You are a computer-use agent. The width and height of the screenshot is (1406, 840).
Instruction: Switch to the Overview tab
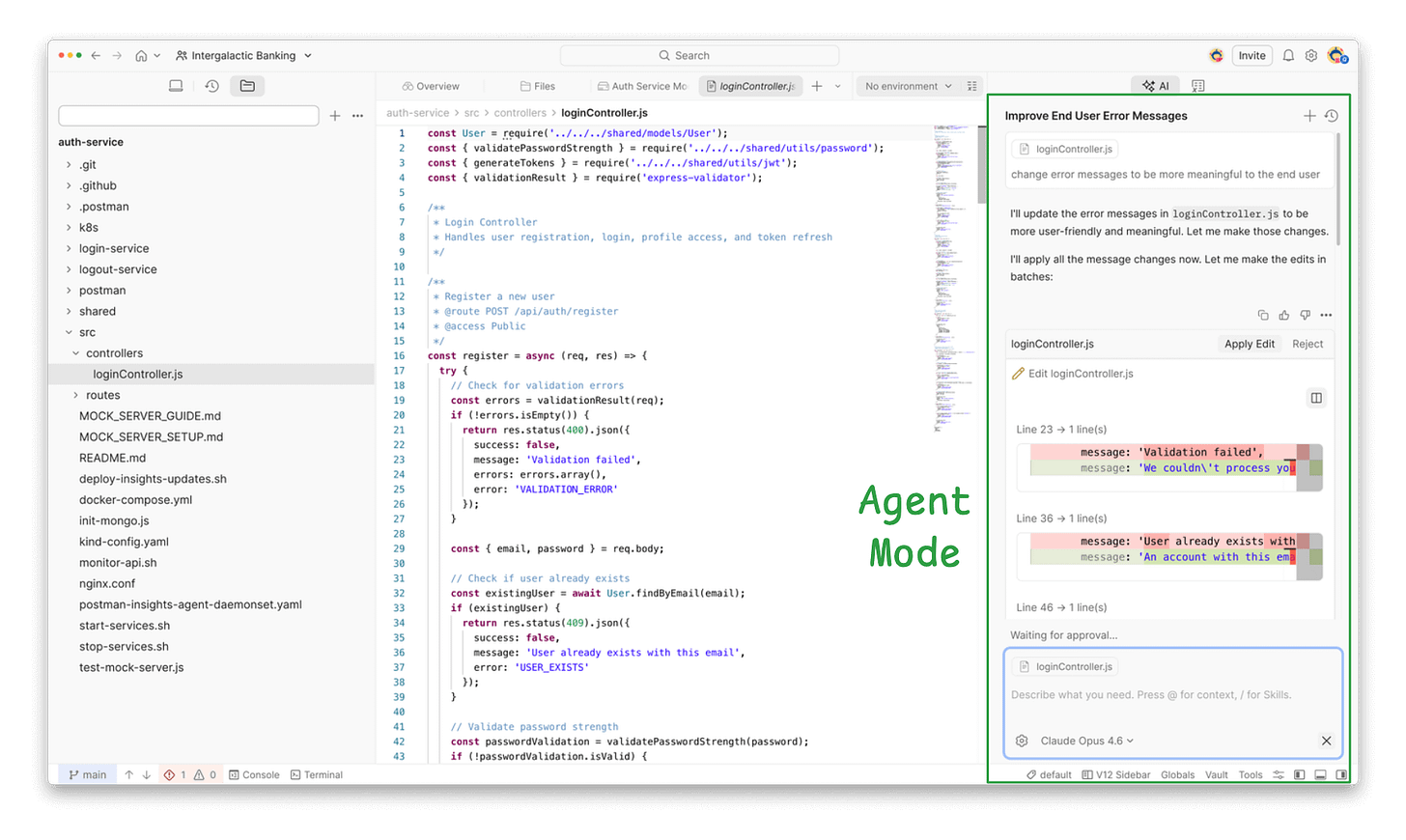tap(431, 86)
